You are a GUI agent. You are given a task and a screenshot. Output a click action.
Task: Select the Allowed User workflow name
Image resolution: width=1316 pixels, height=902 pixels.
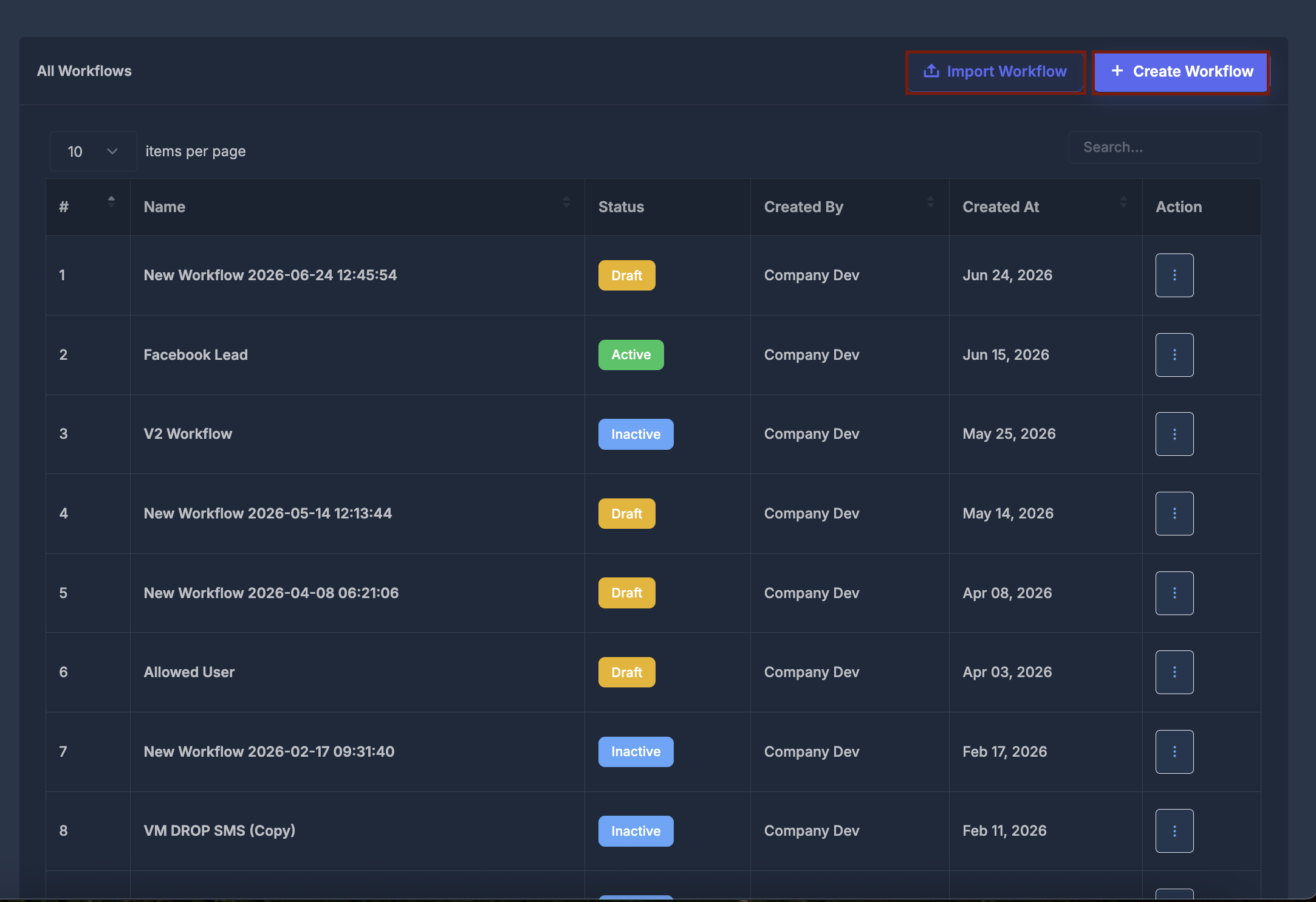189,672
